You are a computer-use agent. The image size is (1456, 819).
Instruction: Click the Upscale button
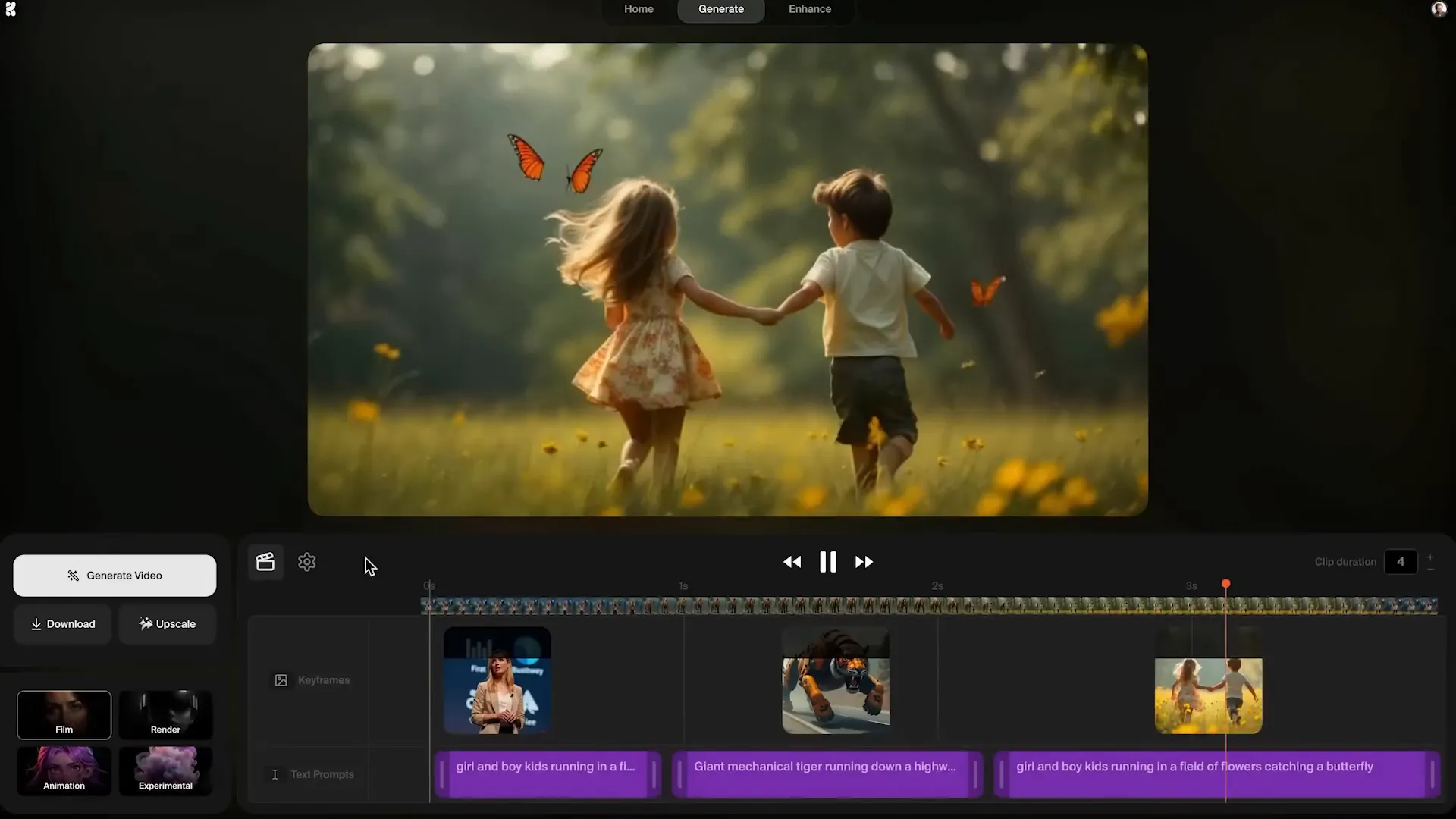167,624
